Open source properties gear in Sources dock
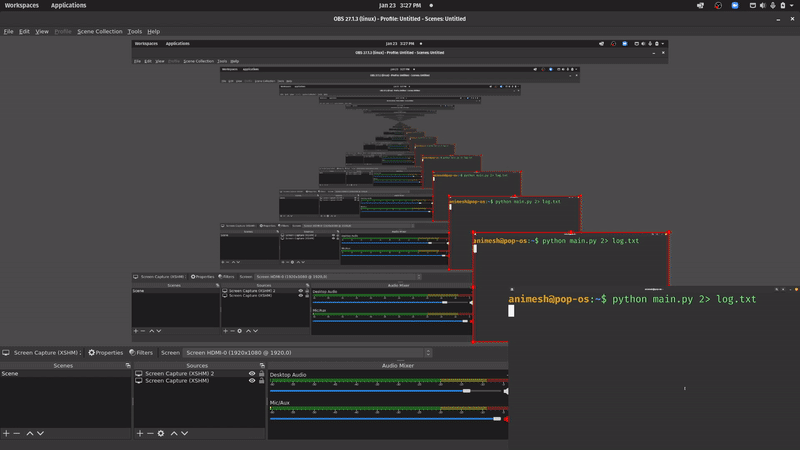The height and width of the screenshot is (450, 800). tap(161, 433)
